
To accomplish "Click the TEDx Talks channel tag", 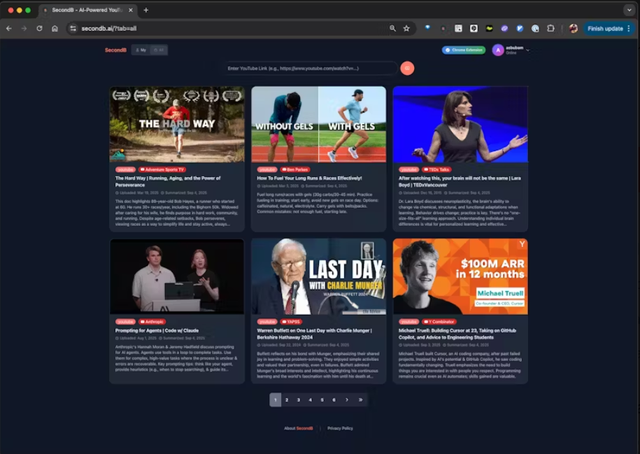I will [x=436, y=169].
